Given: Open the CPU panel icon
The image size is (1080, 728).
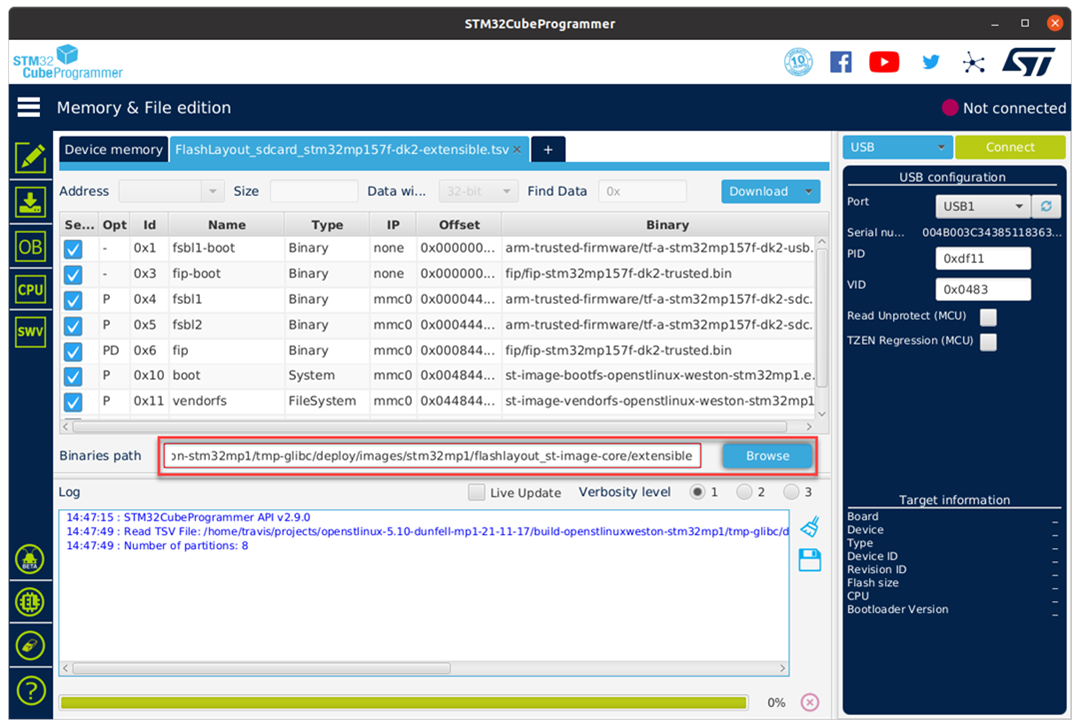Looking at the screenshot, I should [31, 290].
